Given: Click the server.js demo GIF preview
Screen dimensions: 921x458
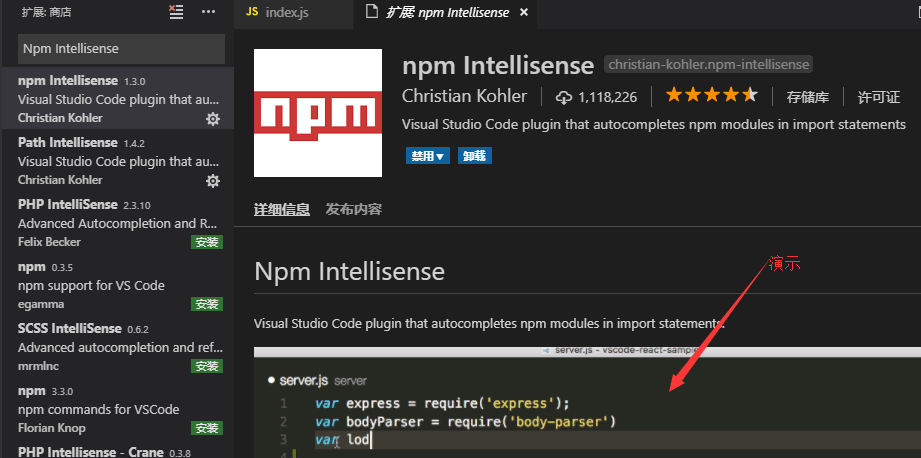Looking at the screenshot, I should coord(587,402).
